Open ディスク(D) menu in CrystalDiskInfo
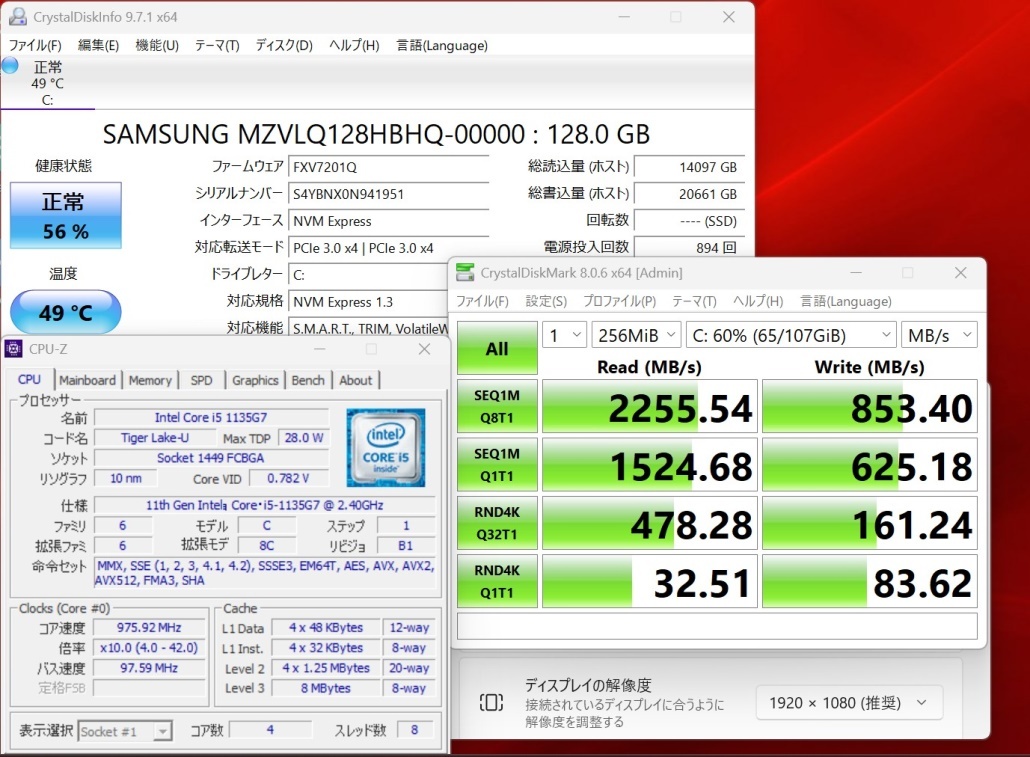Image resolution: width=1030 pixels, height=757 pixels. (284, 45)
